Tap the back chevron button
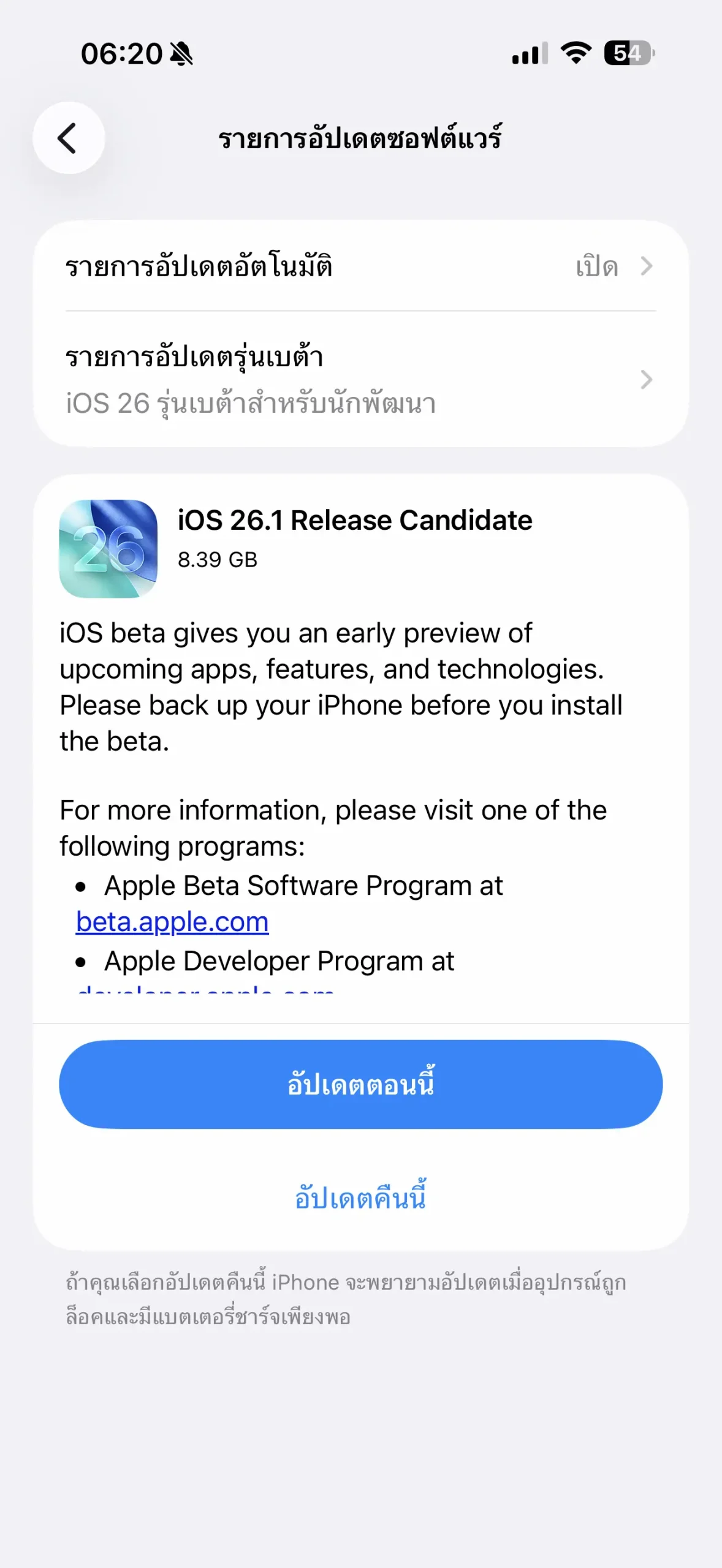Image resolution: width=722 pixels, height=1568 pixels. [x=68, y=138]
